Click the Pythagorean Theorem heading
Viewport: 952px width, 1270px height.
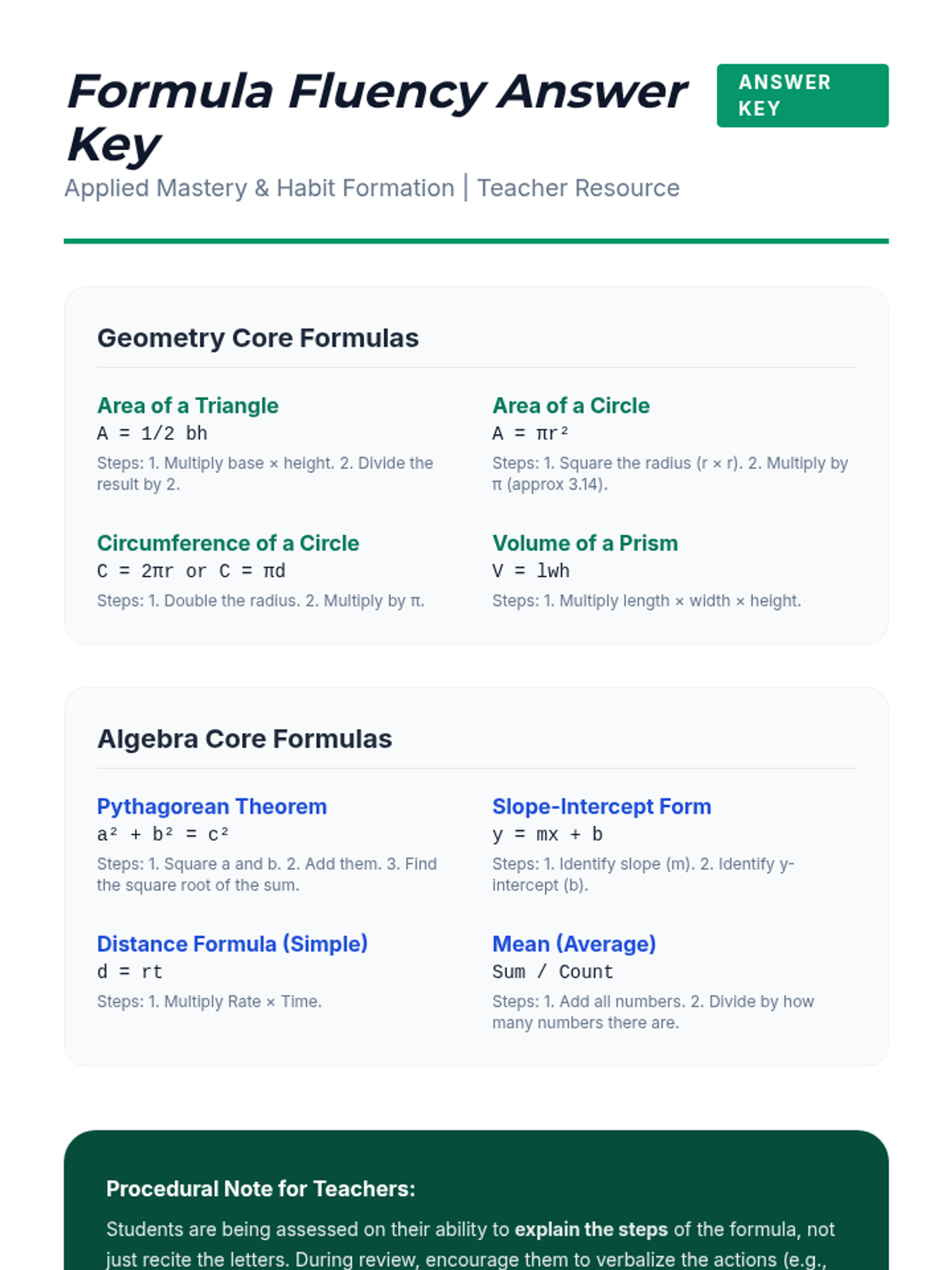[x=212, y=806]
